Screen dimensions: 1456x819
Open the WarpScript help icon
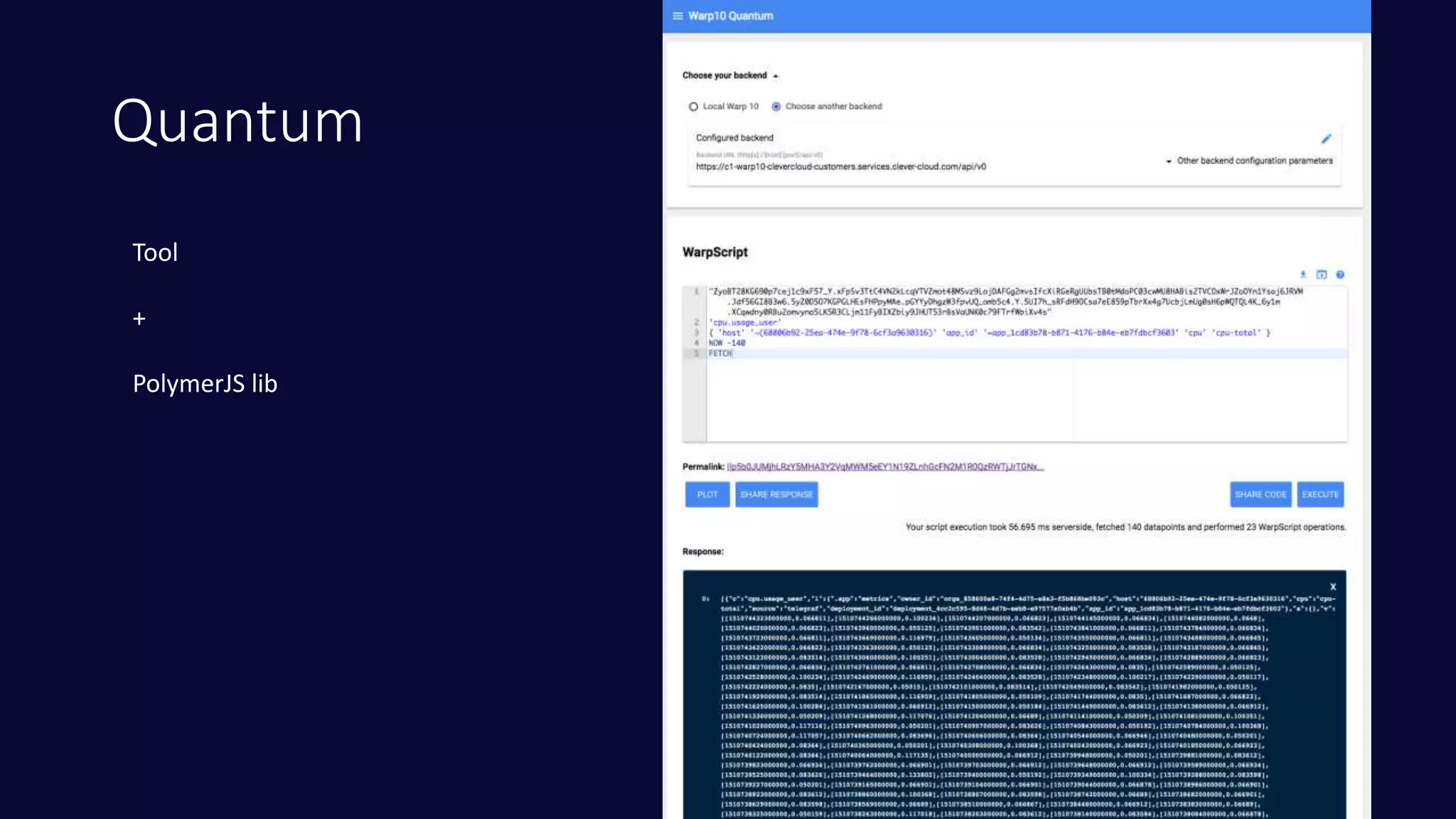coord(1340,274)
